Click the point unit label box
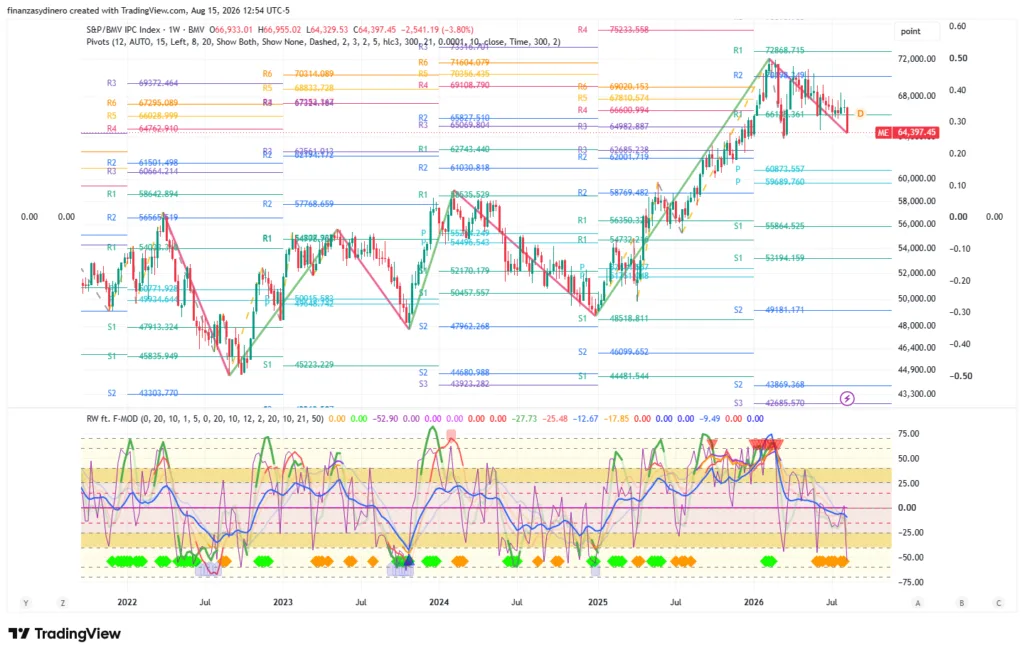The image size is (1024, 655). click(x=917, y=31)
